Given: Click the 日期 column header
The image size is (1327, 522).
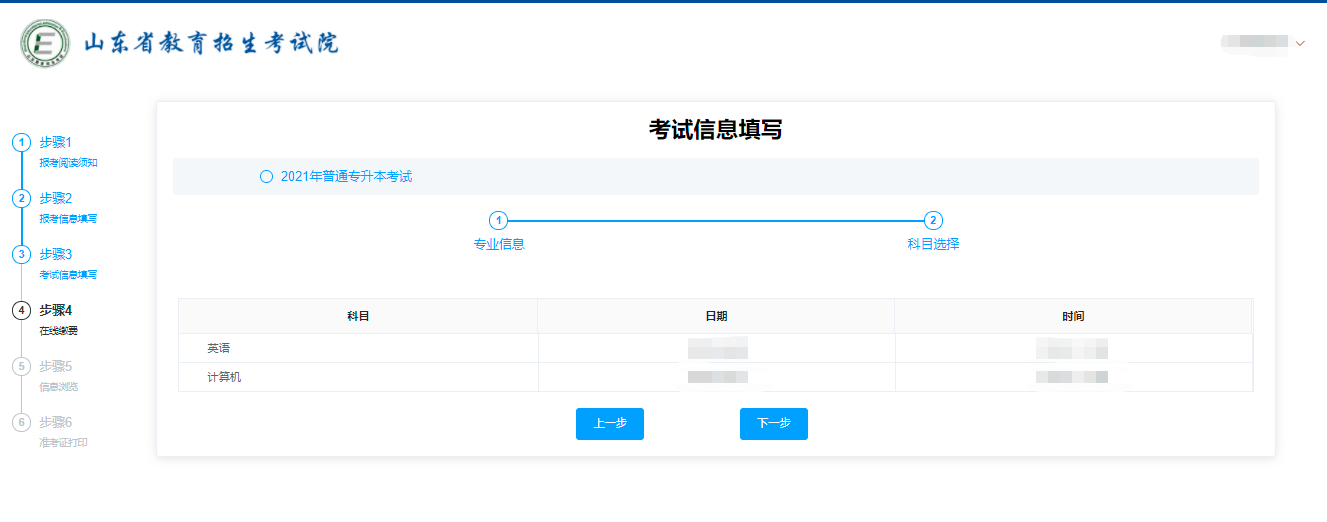Looking at the screenshot, I should tap(716, 316).
